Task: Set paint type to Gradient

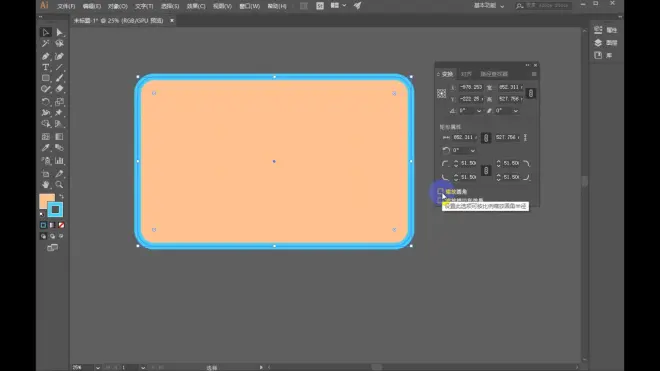Action: [x=52, y=225]
